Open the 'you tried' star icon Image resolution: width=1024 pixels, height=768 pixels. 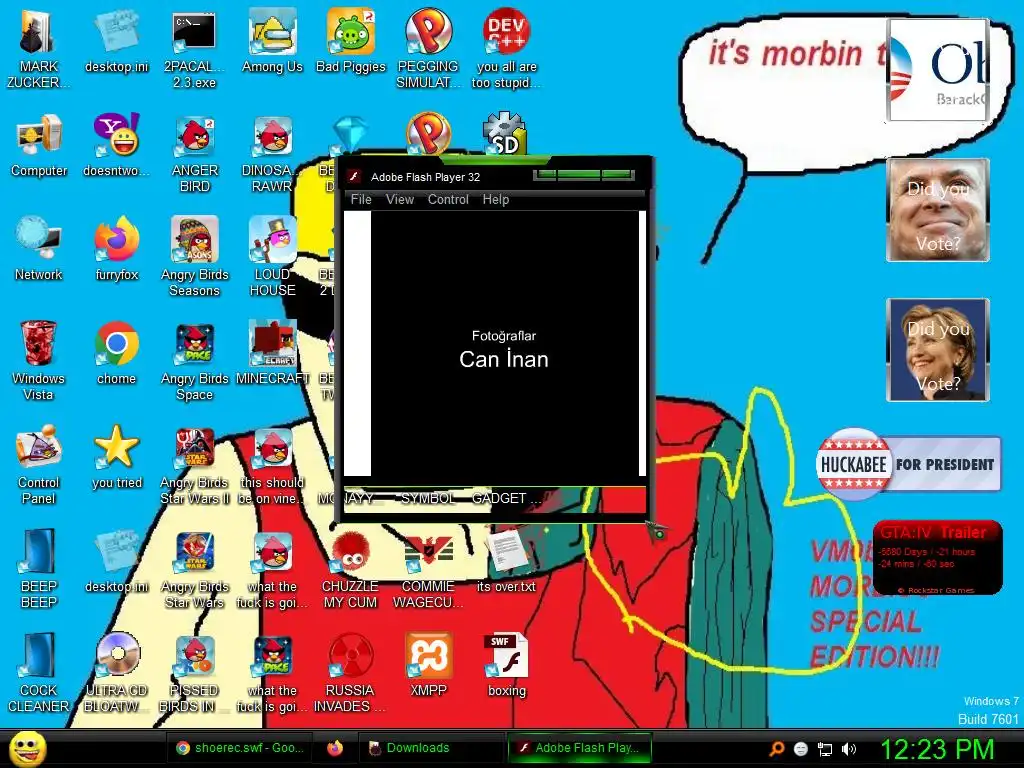click(116, 457)
